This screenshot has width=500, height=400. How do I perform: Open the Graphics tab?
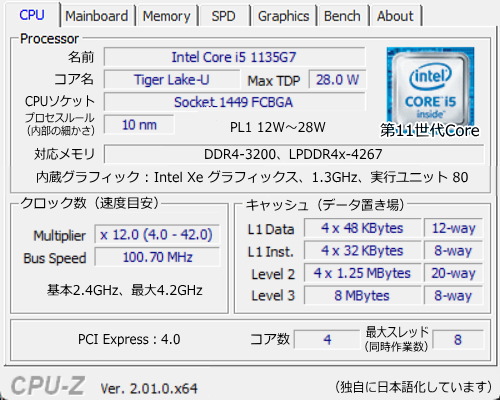coord(283,16)
